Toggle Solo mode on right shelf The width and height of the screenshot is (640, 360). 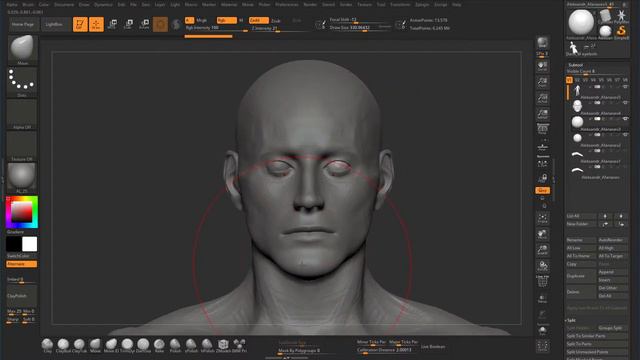tap(542, 331)
